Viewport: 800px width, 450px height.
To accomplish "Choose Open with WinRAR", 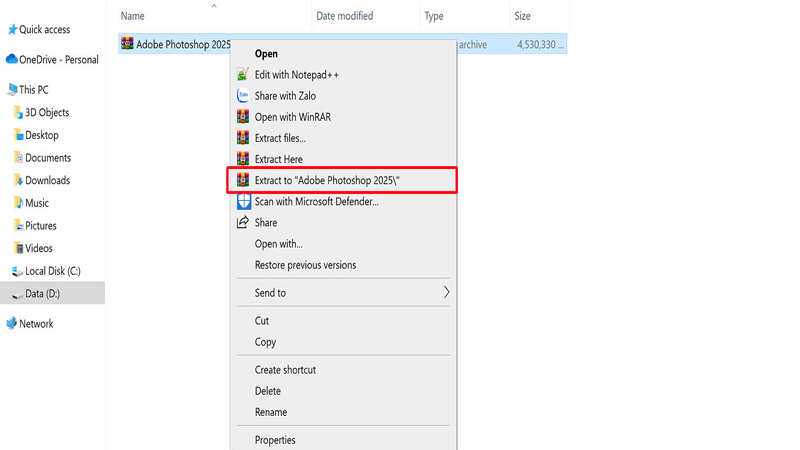I will coord(292,117).
